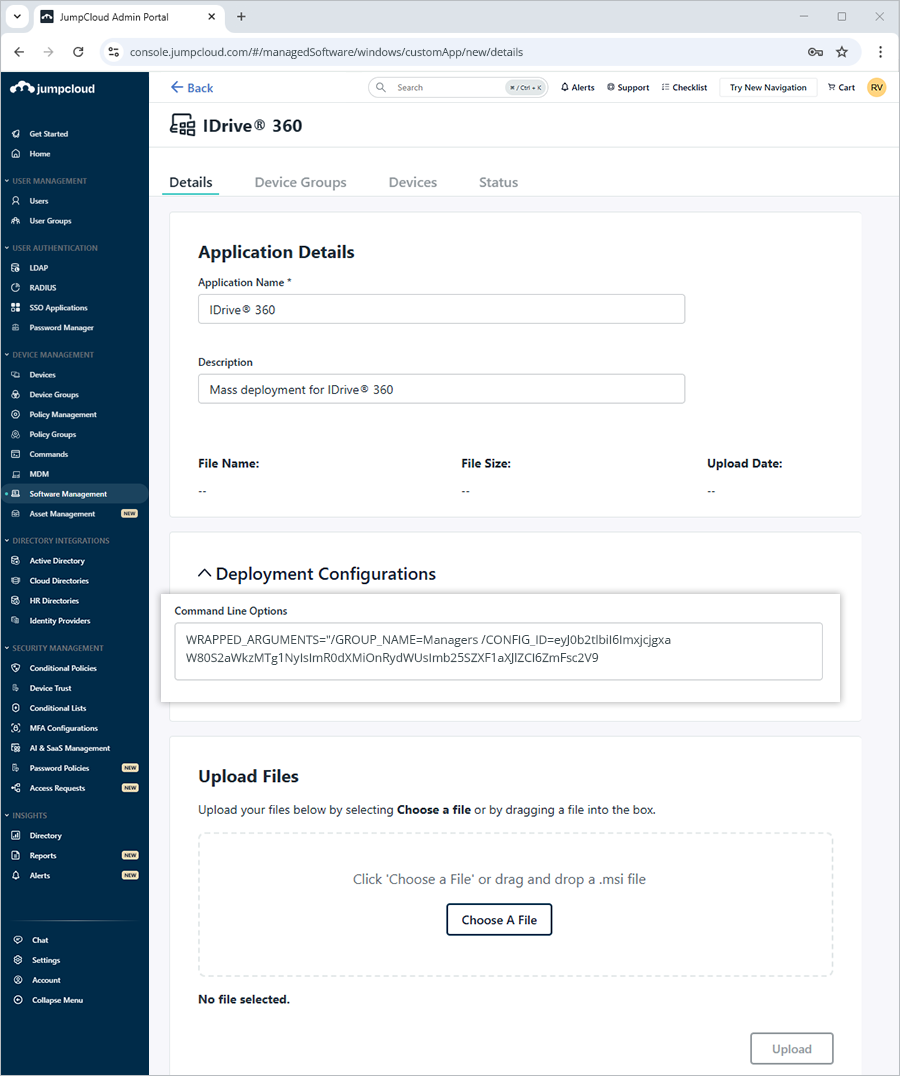Collapse the sidebar with Collapse Menu
Image resolution: width=900 pixels, height=1076 pixels.
tap(57, 1000)
